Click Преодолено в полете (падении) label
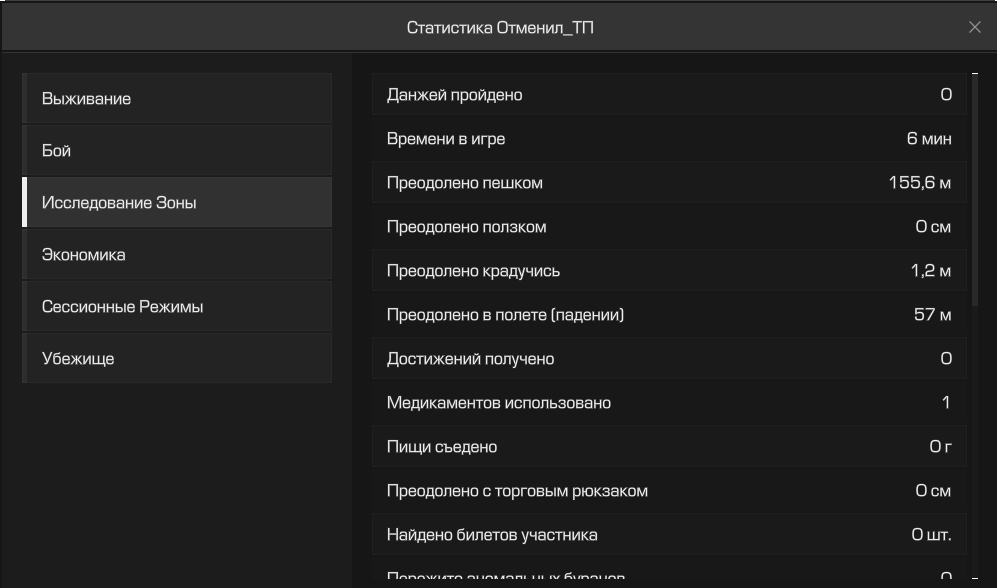Viewport: 997px width, 588px height. (x=505, y=315)
